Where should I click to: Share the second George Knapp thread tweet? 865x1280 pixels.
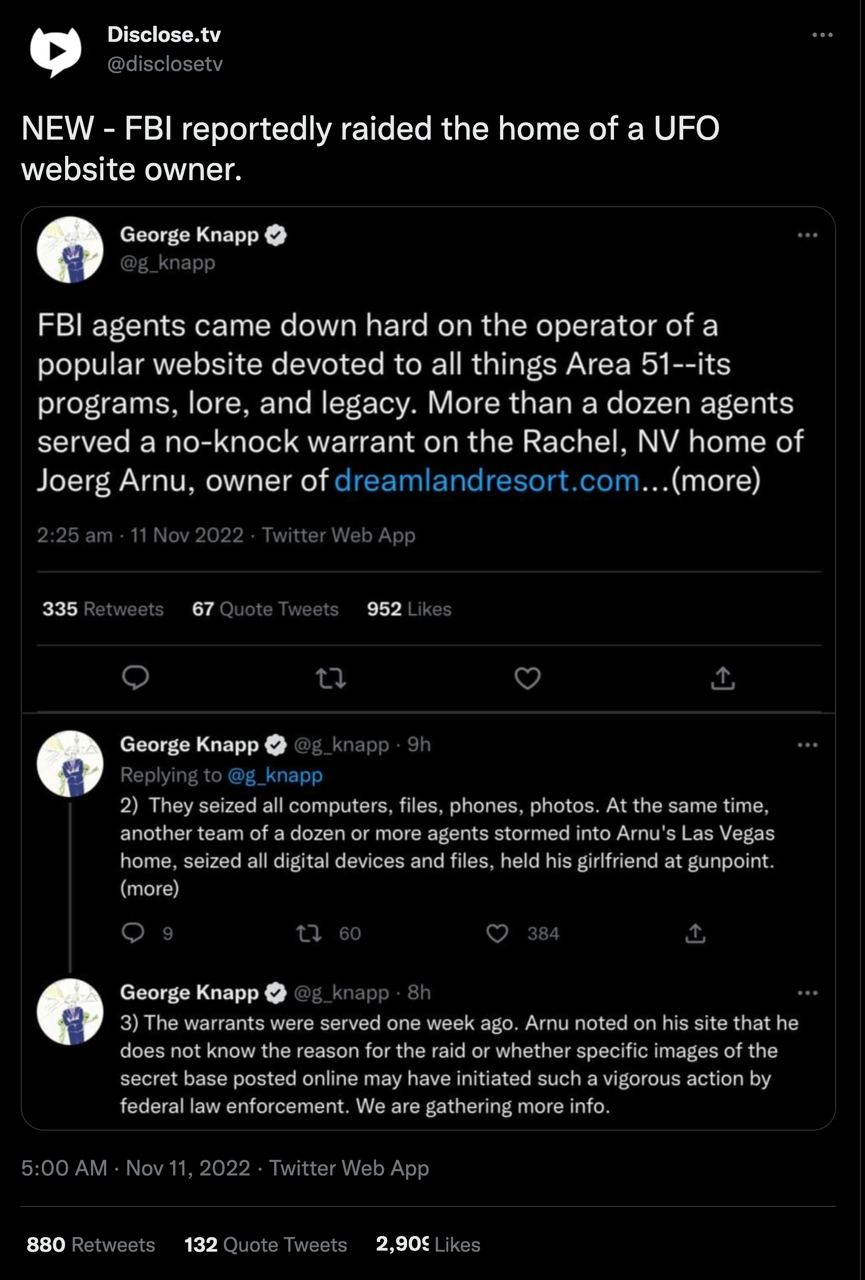click(695, 933)
